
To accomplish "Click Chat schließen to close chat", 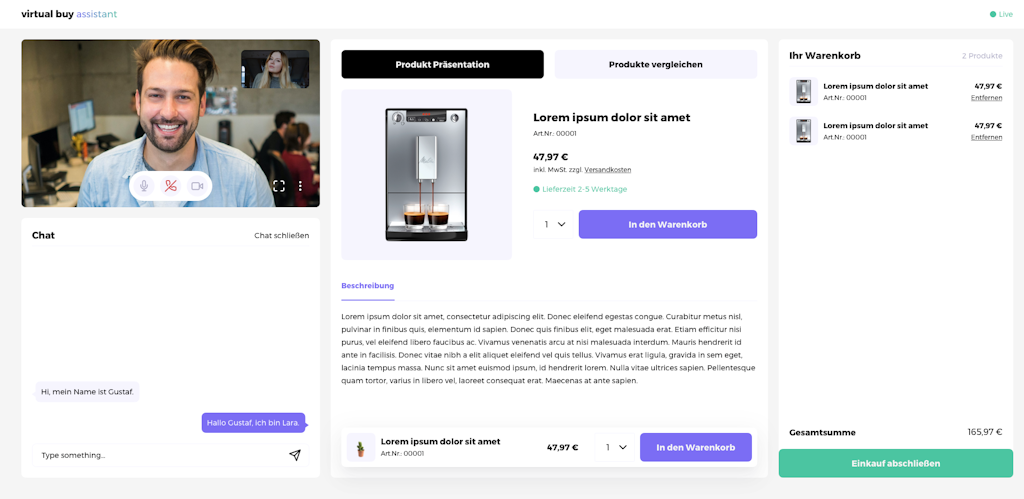I will click(x=281, y=236).
